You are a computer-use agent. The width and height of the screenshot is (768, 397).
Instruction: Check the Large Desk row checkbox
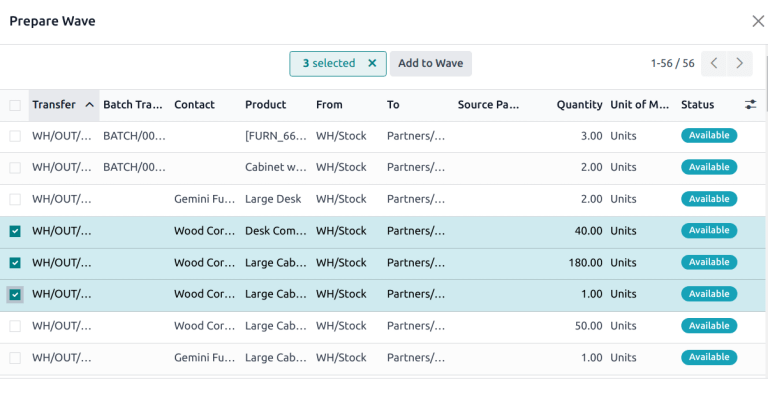[15, 199]
